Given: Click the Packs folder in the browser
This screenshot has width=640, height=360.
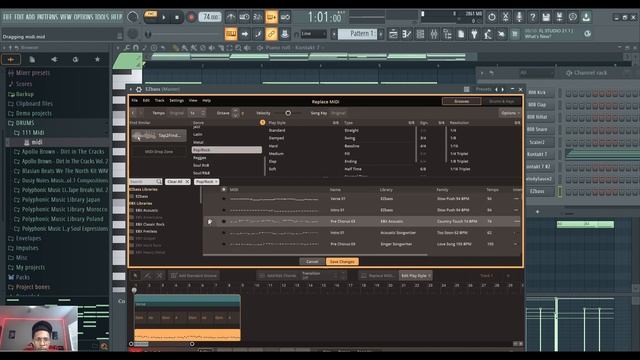Looking at the screenshot, I should (22, 277).
